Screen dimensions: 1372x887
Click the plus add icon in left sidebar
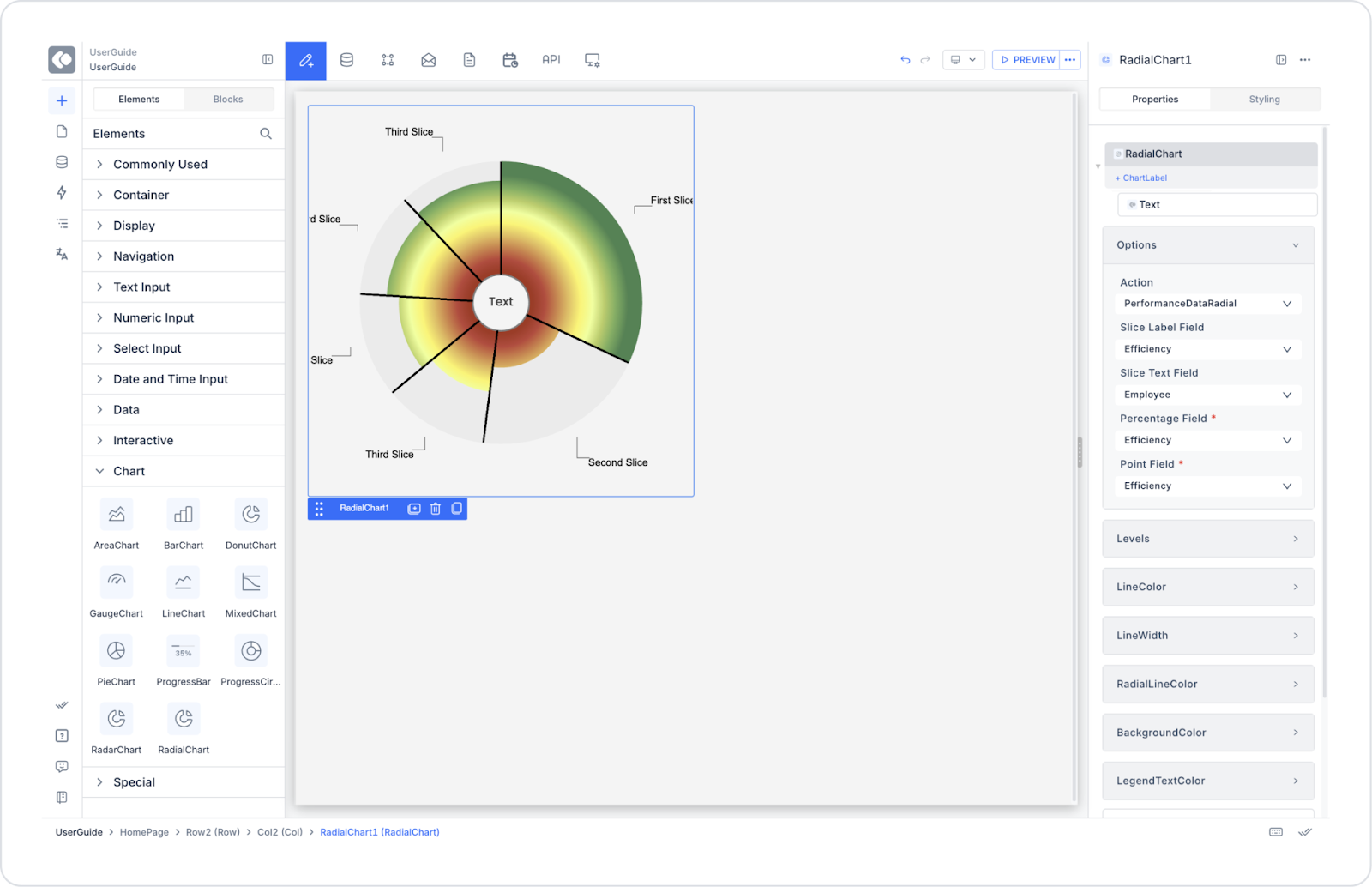[x=62, y=101]
